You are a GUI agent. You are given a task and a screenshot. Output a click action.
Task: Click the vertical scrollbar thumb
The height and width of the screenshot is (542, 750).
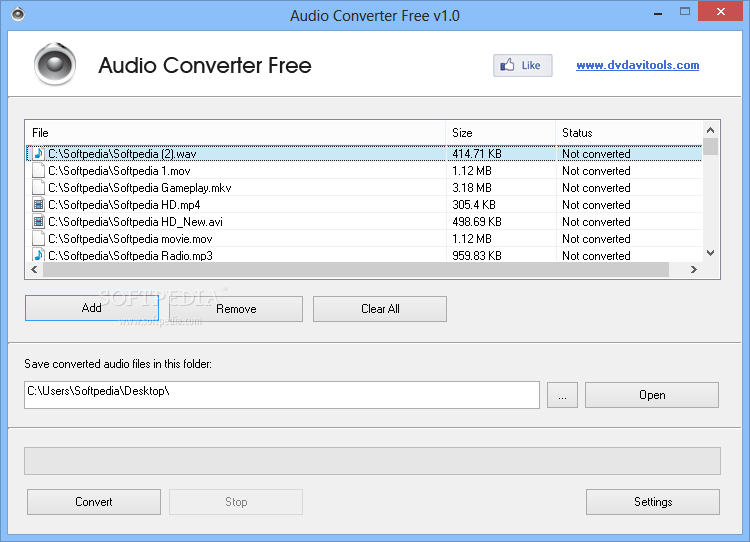711,146
